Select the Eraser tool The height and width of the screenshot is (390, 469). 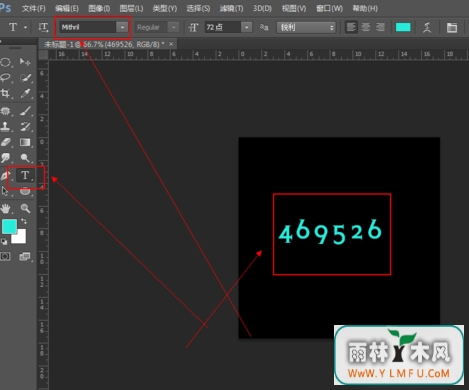5,142
